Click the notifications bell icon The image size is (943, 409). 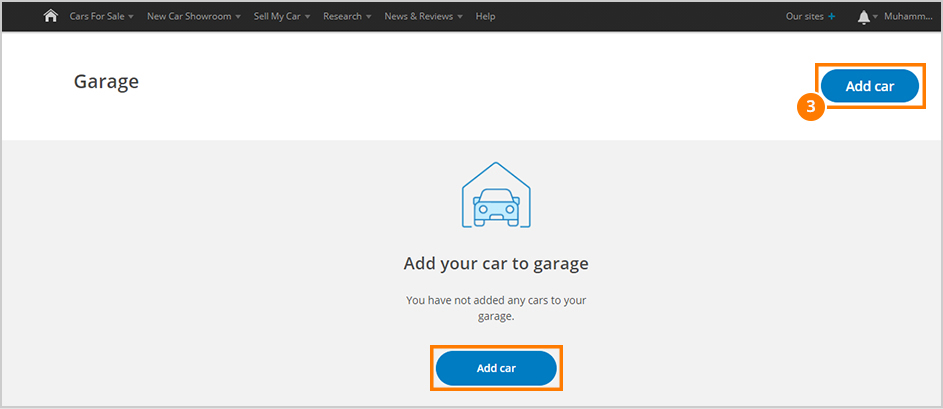pyautogui.click(x=863, y=17)
